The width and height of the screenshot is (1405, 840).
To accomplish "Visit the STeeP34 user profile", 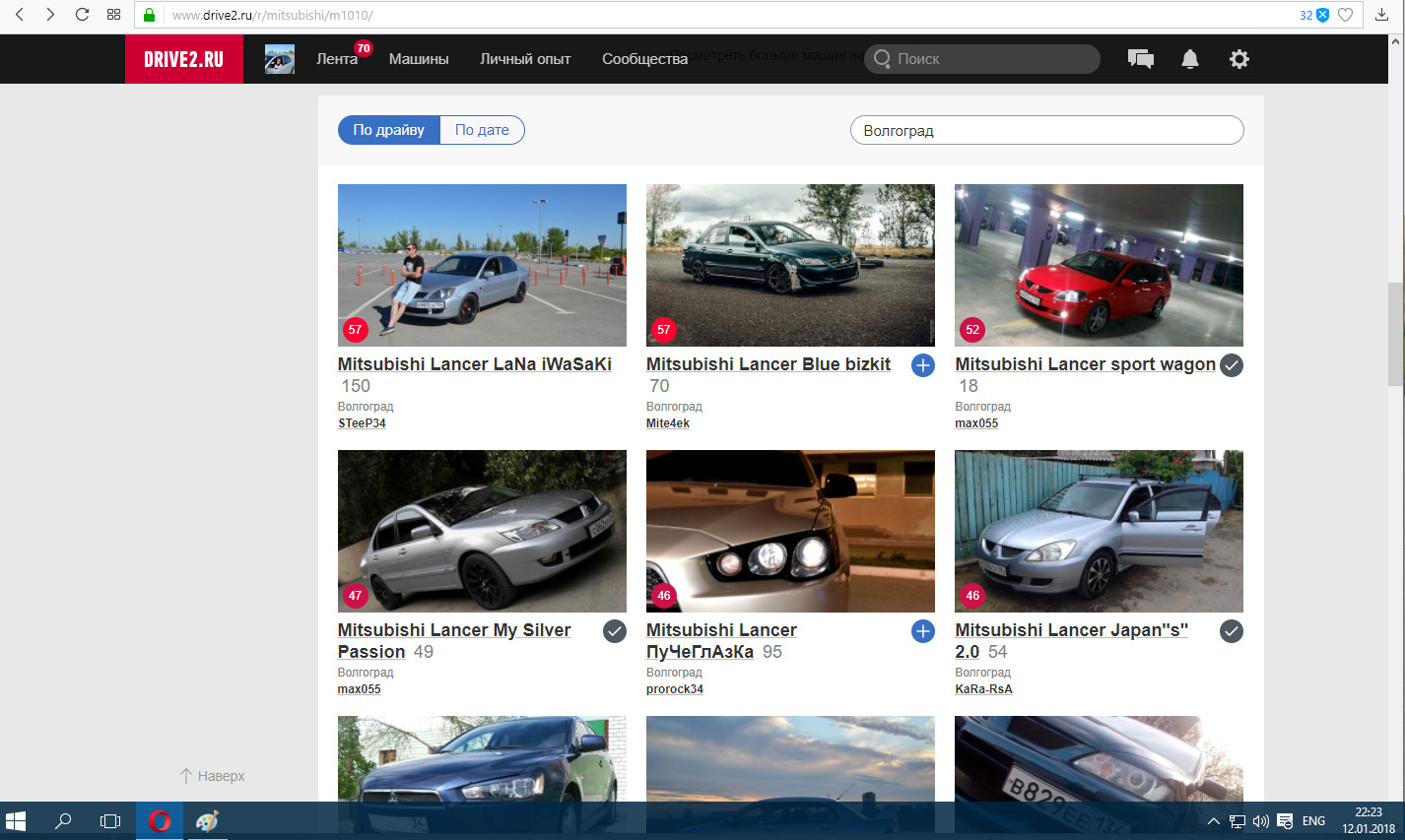I will tap(362, 423).
